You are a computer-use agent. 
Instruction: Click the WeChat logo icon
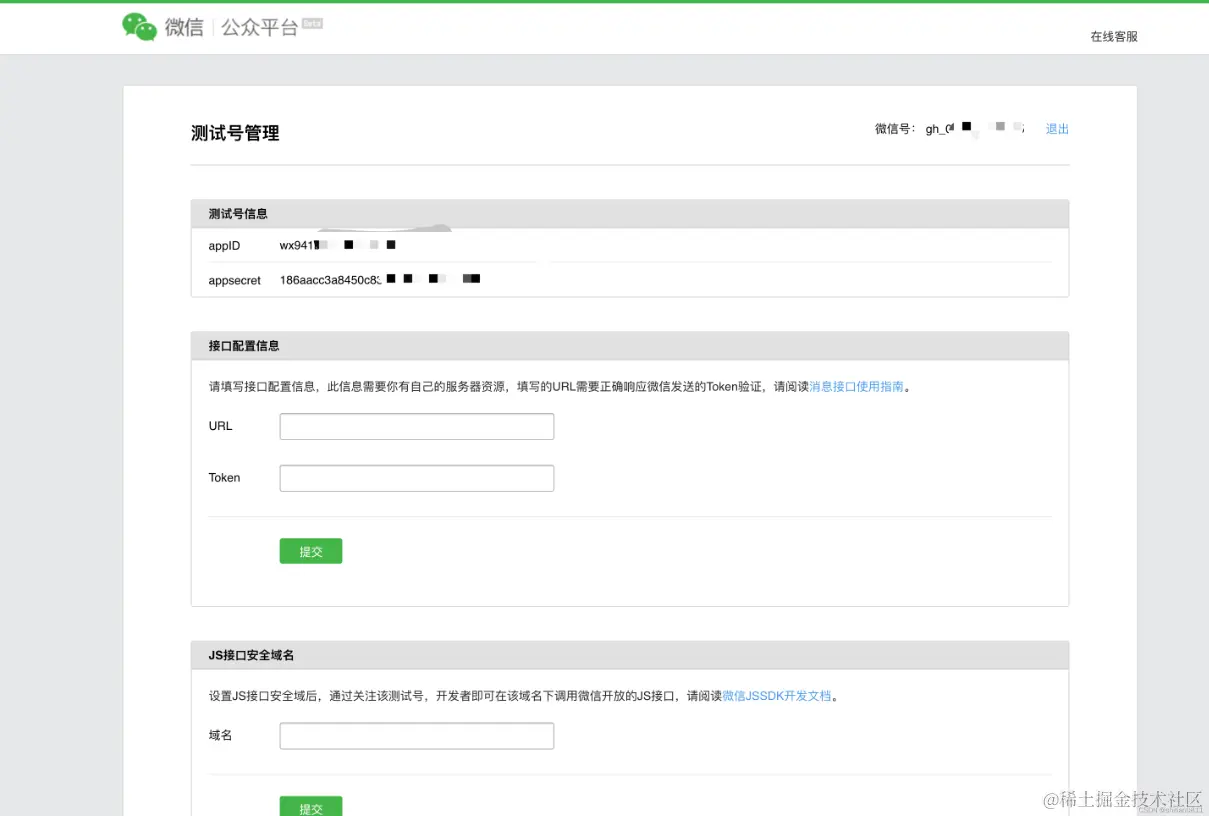pos(139,27)
